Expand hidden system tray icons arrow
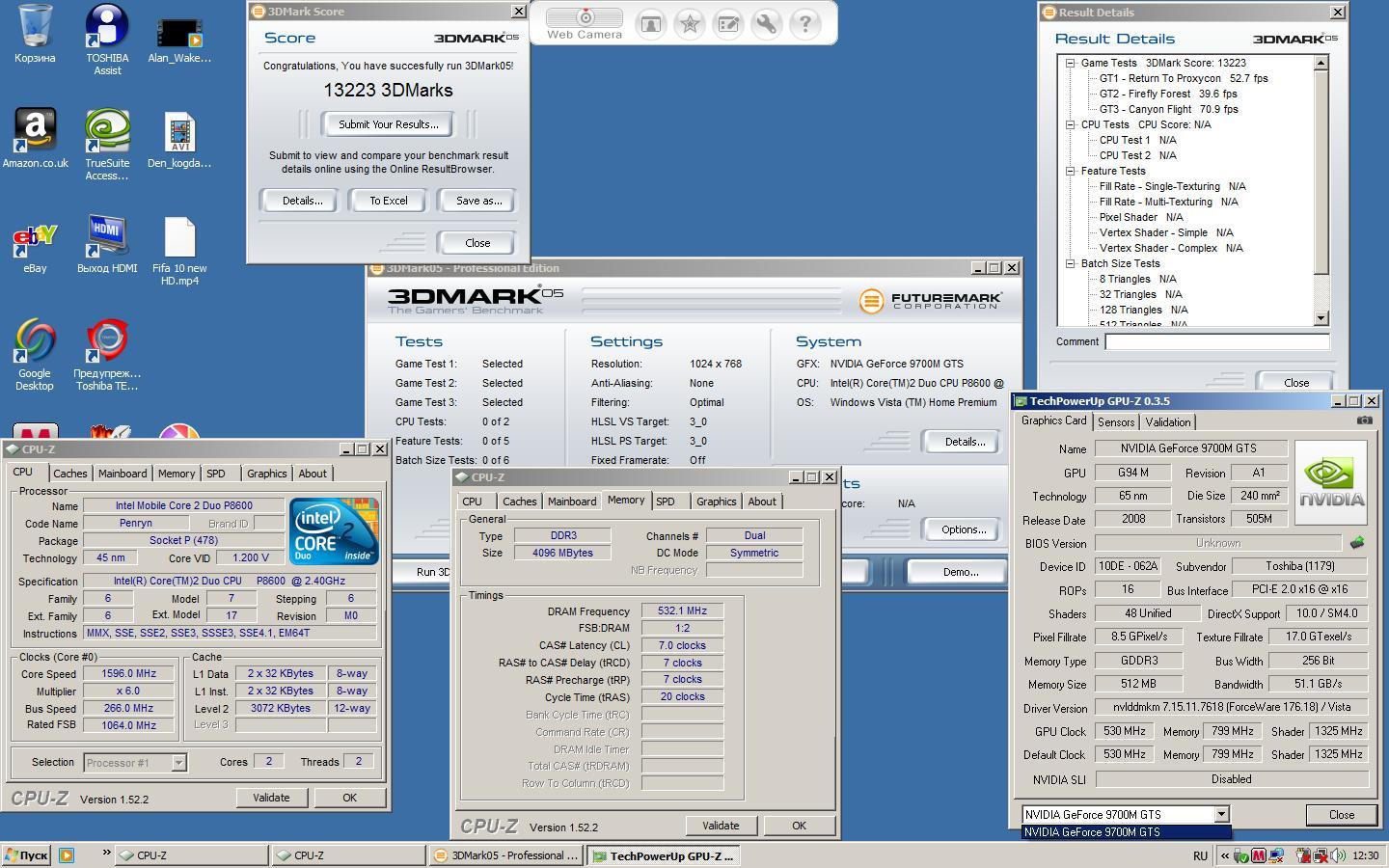The width and height of the screenshot is (1389, 868). (x=1225, y=854)
